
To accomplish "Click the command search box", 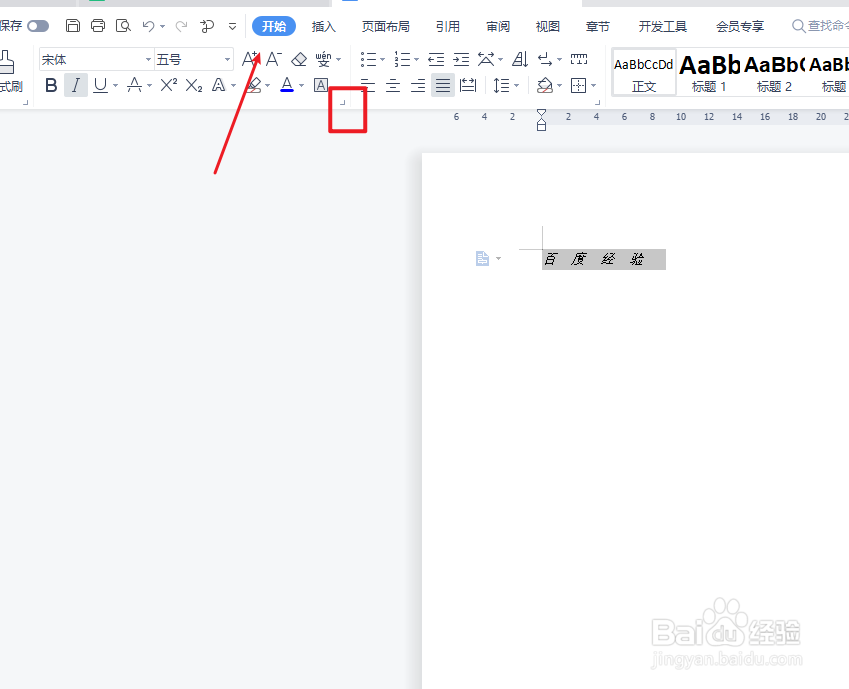I will (x=820, y=26).
